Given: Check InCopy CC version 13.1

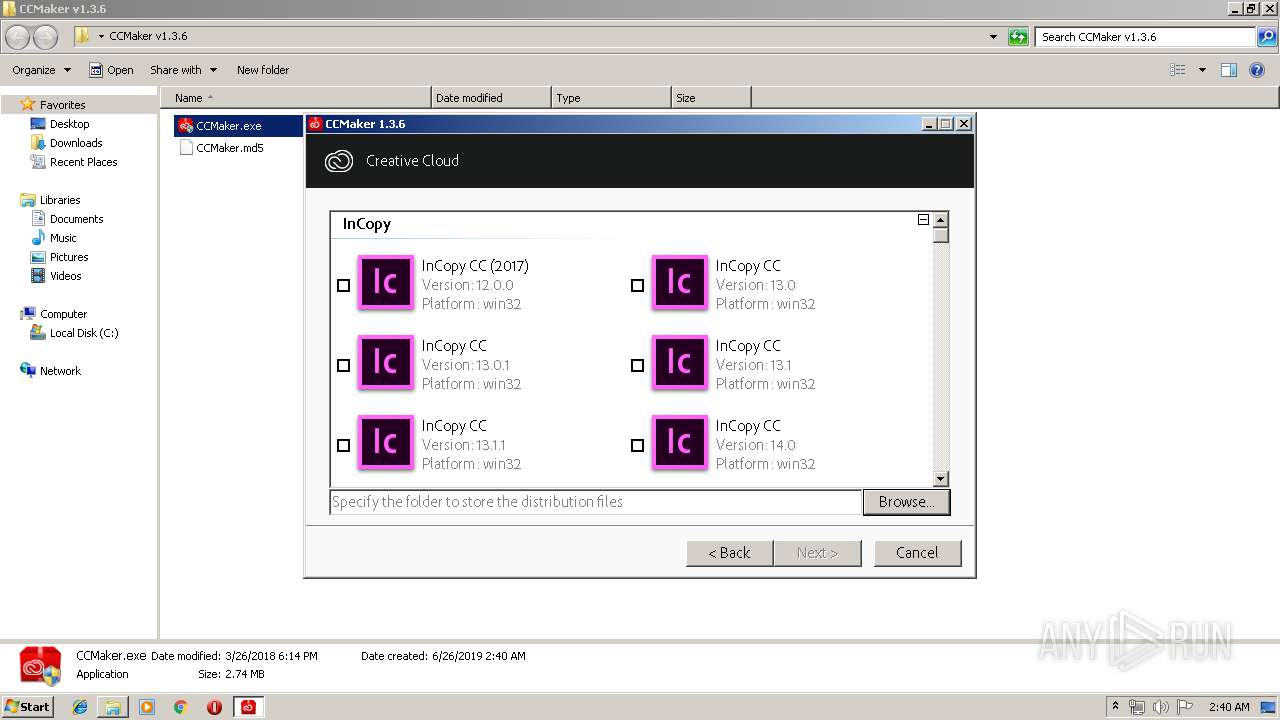Looking at the screenshot, I should pyautogui.click(x=638, y=365).
